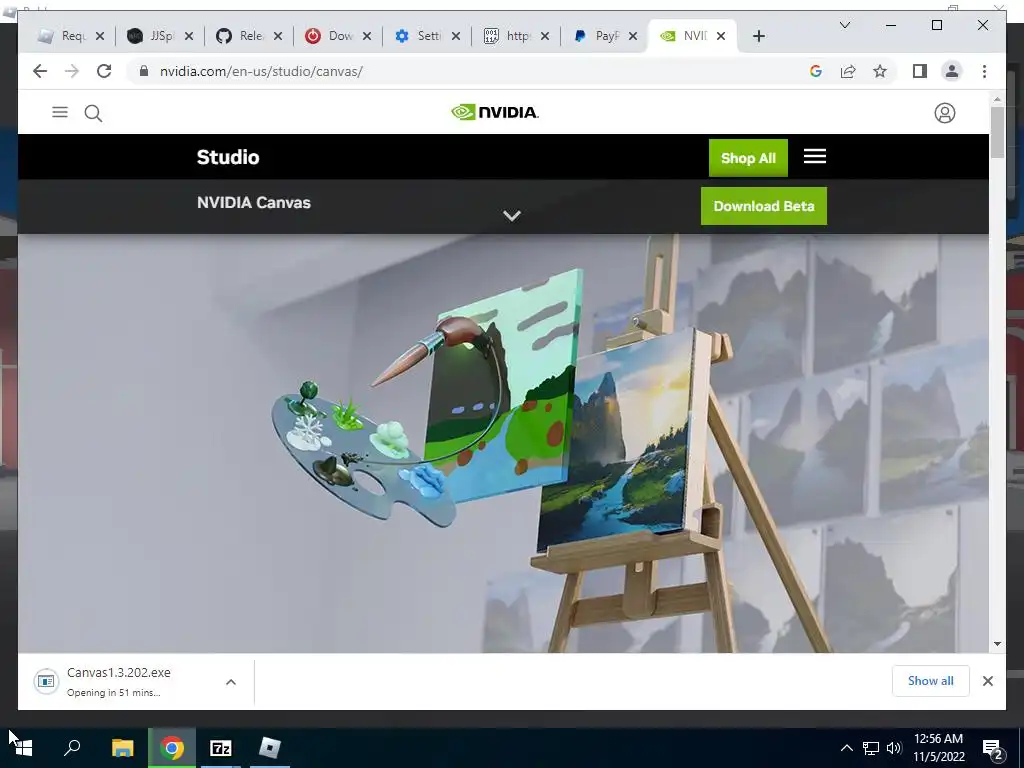Open Windows taskbar search
This screenshot has width=1024, height=768.
click(72, 747)
